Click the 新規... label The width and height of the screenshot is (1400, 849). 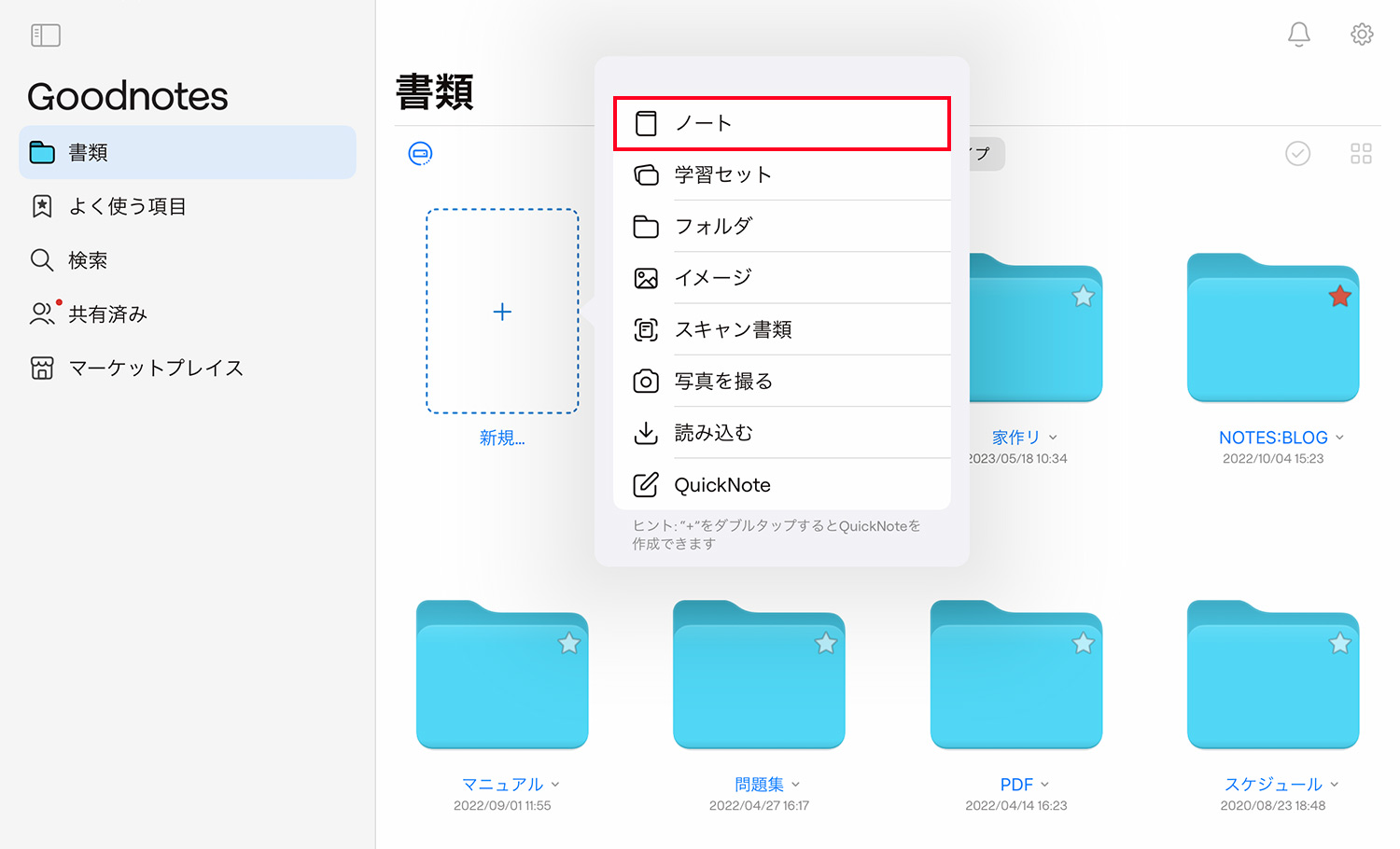pyautogui.click(x=502, y=438)
